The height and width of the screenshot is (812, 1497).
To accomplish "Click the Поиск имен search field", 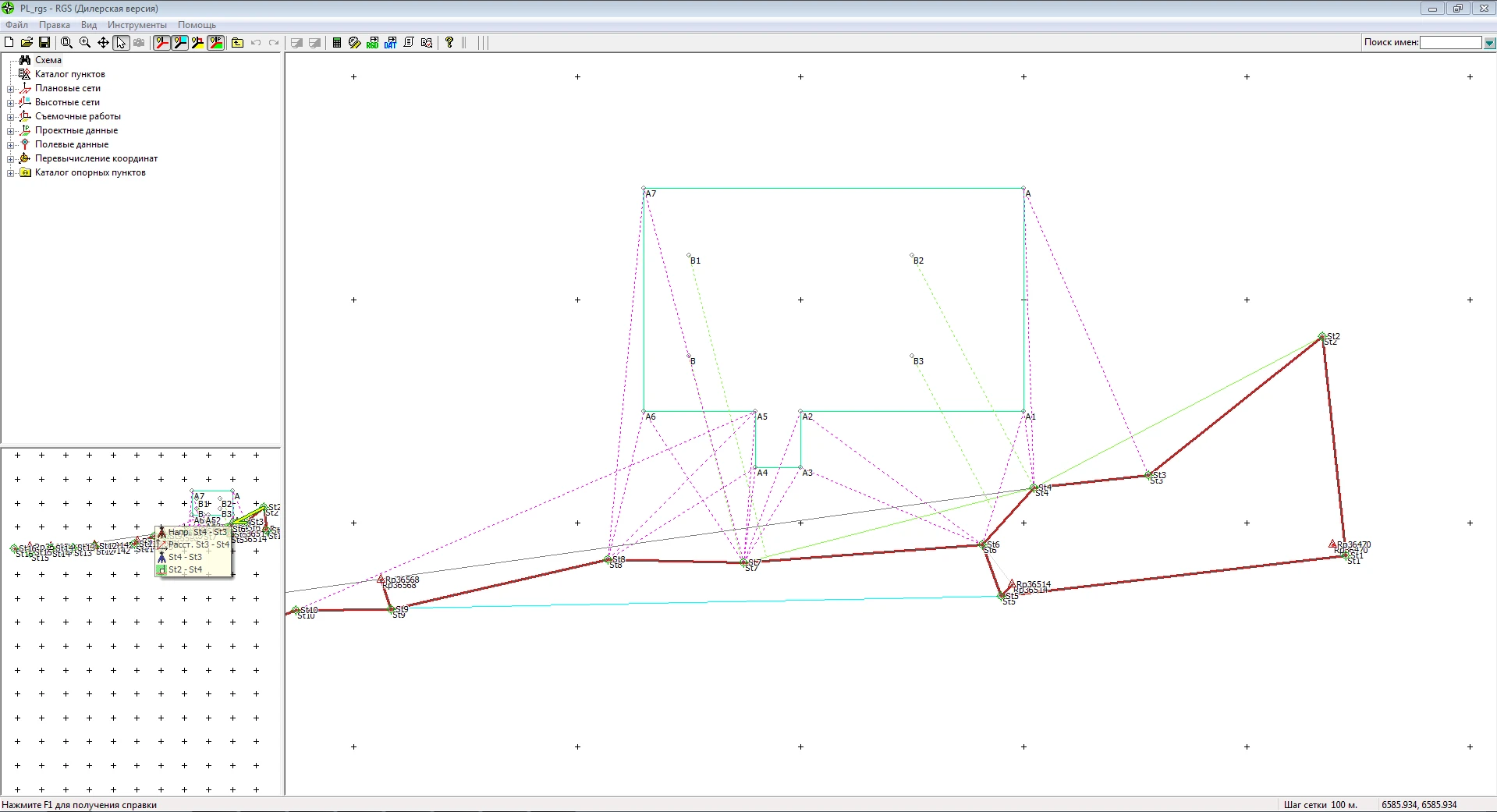I will coord(1450,43).
